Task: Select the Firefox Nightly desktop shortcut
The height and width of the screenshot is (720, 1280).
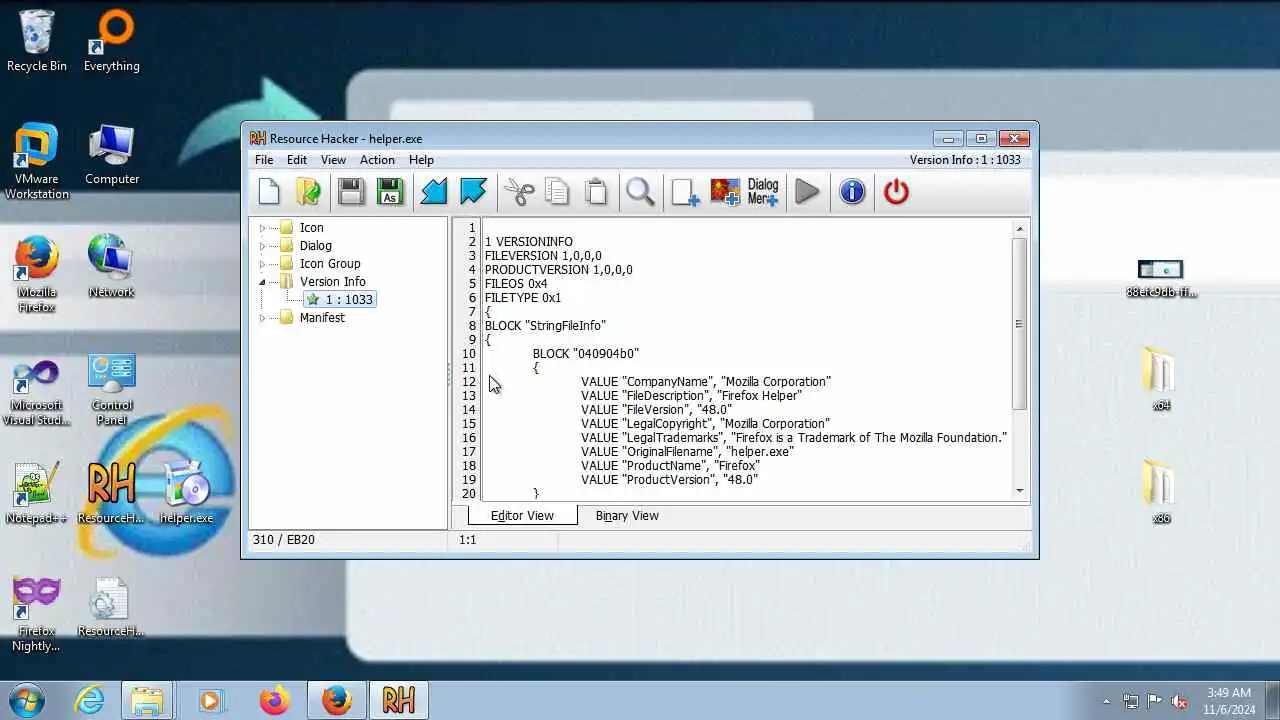Action: 37,614
